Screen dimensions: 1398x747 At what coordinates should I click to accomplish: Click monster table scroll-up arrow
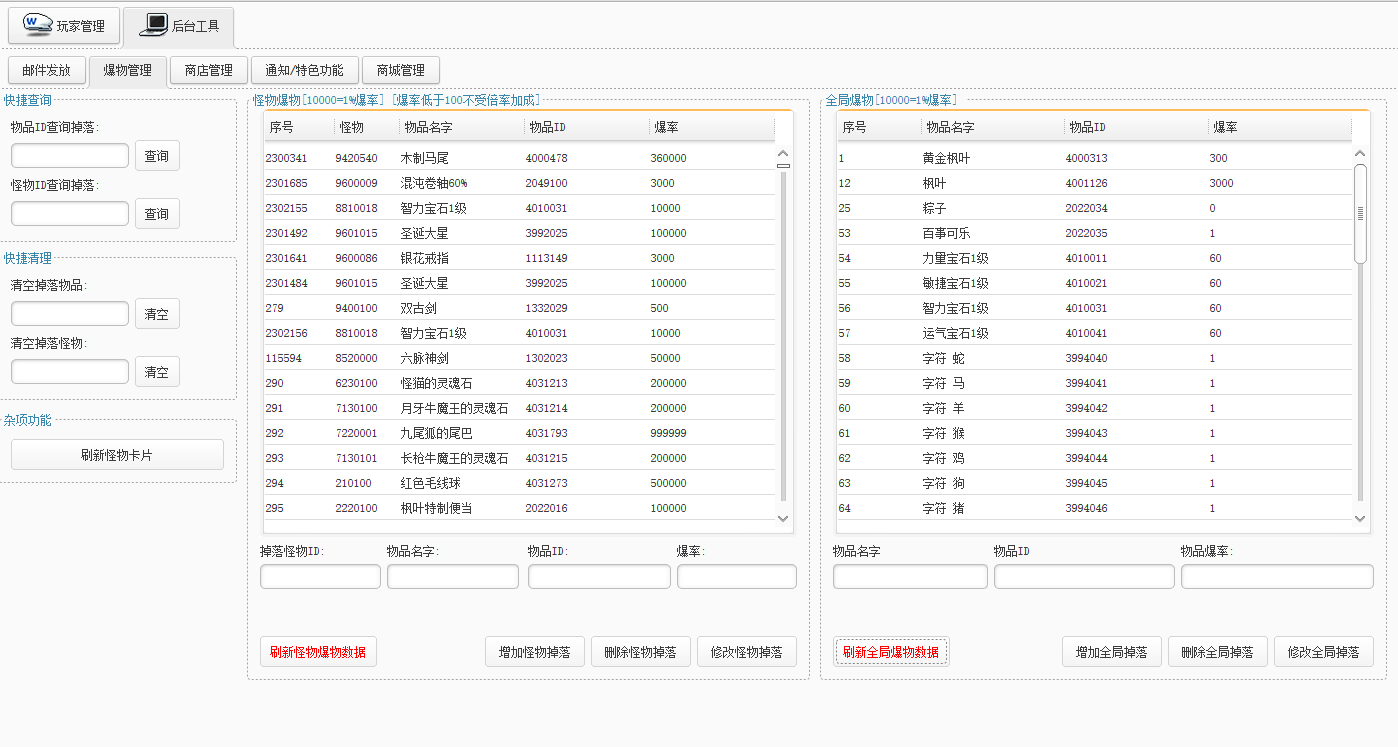(x=783, y=153)
